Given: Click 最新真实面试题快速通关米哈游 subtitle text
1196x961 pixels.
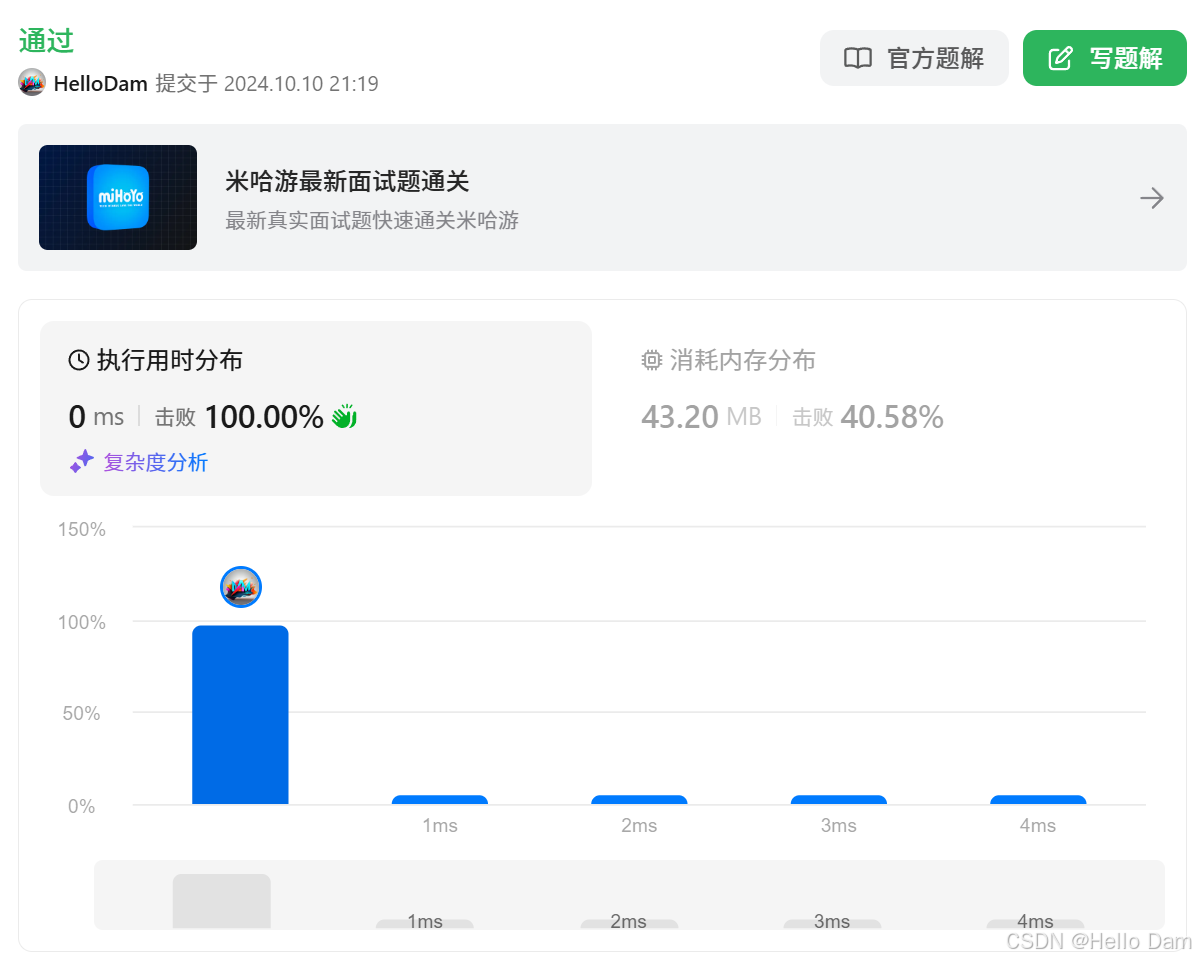Looking at the screenshot, I should 372,220.
